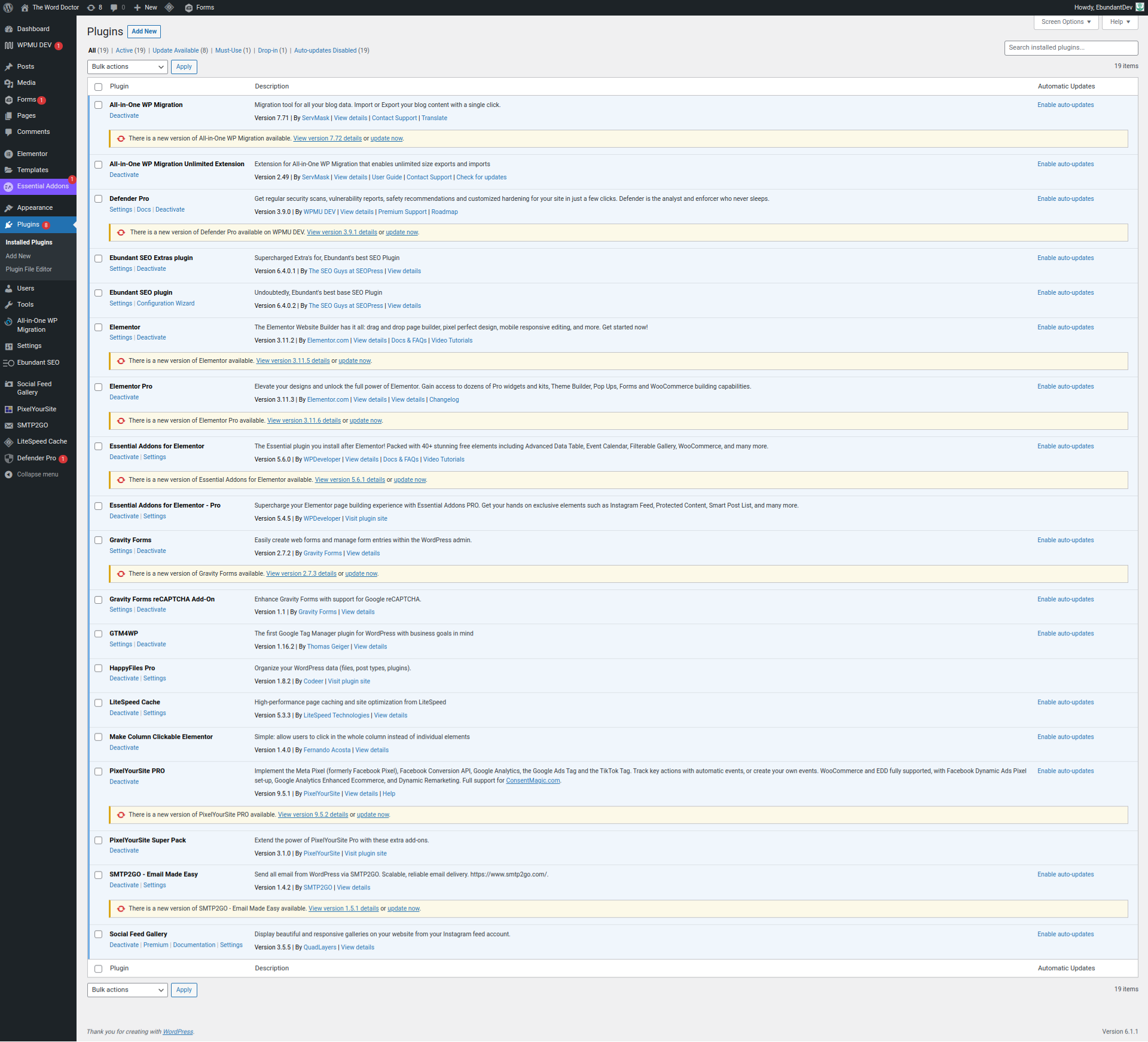Select the Gravity Forms checkbox
This screenshot has height=1042, width=1148.
coord(99,540)
